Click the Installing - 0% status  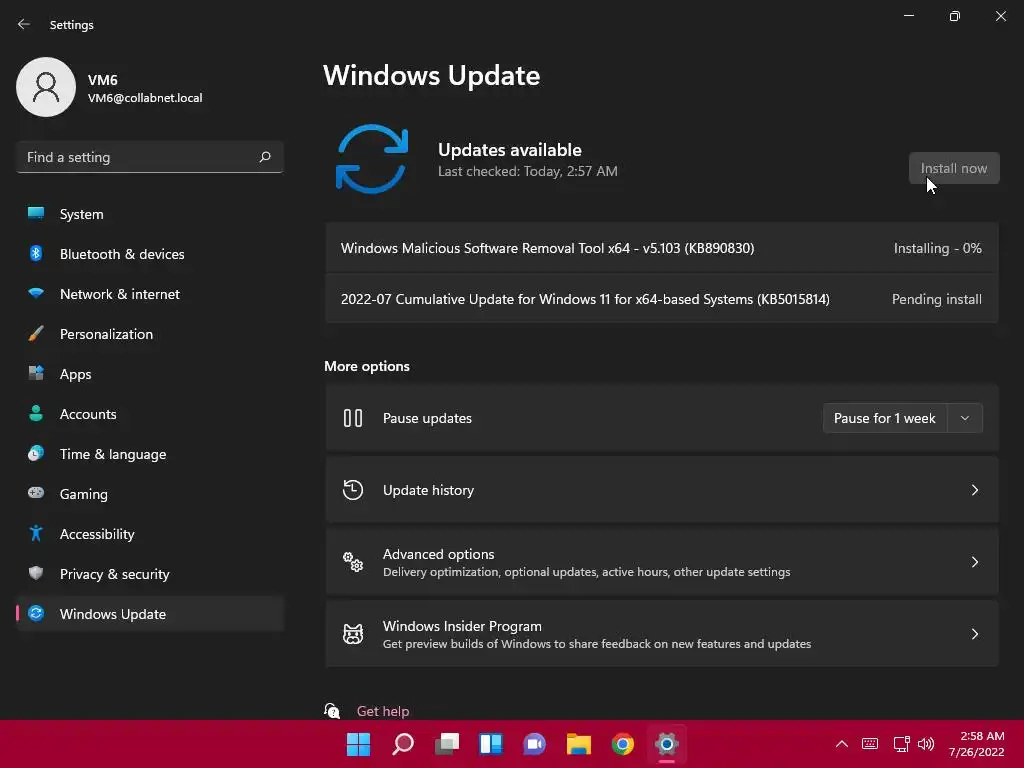[x=937, y=248]
